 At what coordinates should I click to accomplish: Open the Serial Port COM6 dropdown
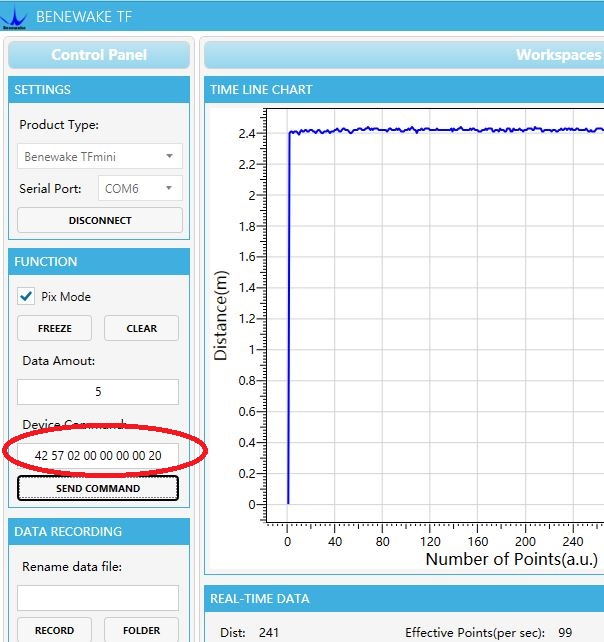tap(140, 188)
